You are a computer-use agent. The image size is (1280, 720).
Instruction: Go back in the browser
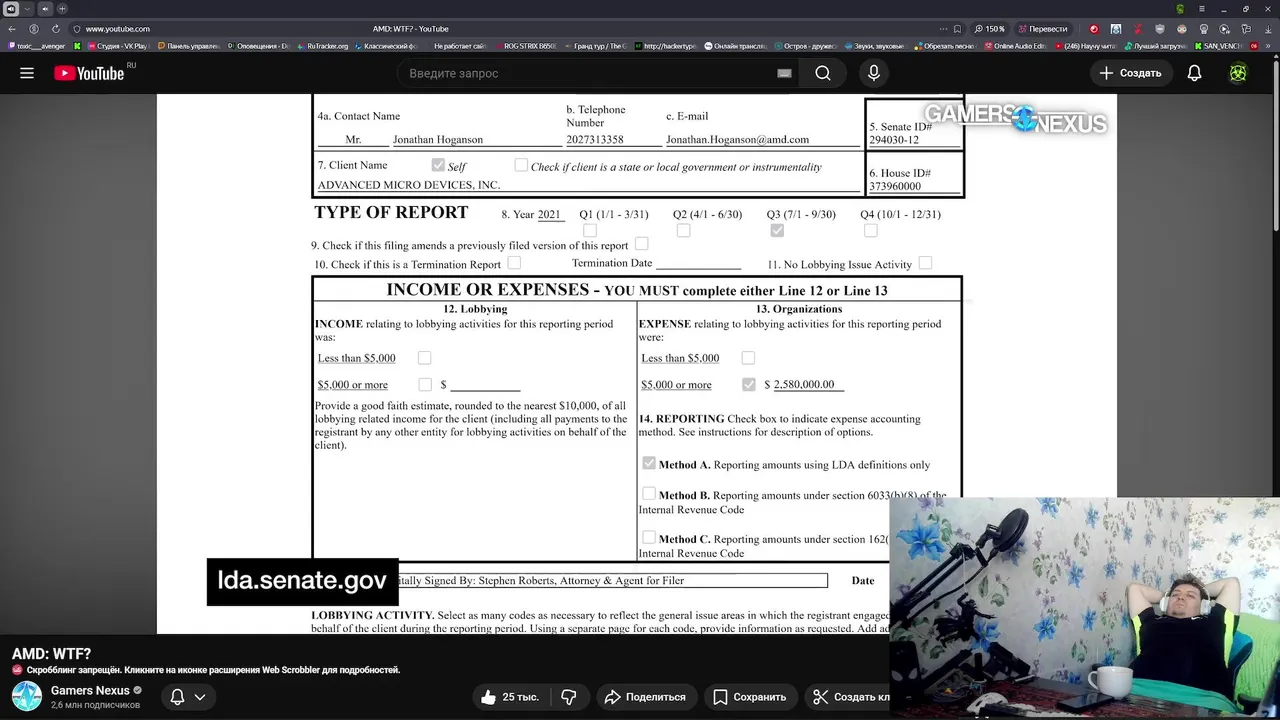(x=12, y=29)
